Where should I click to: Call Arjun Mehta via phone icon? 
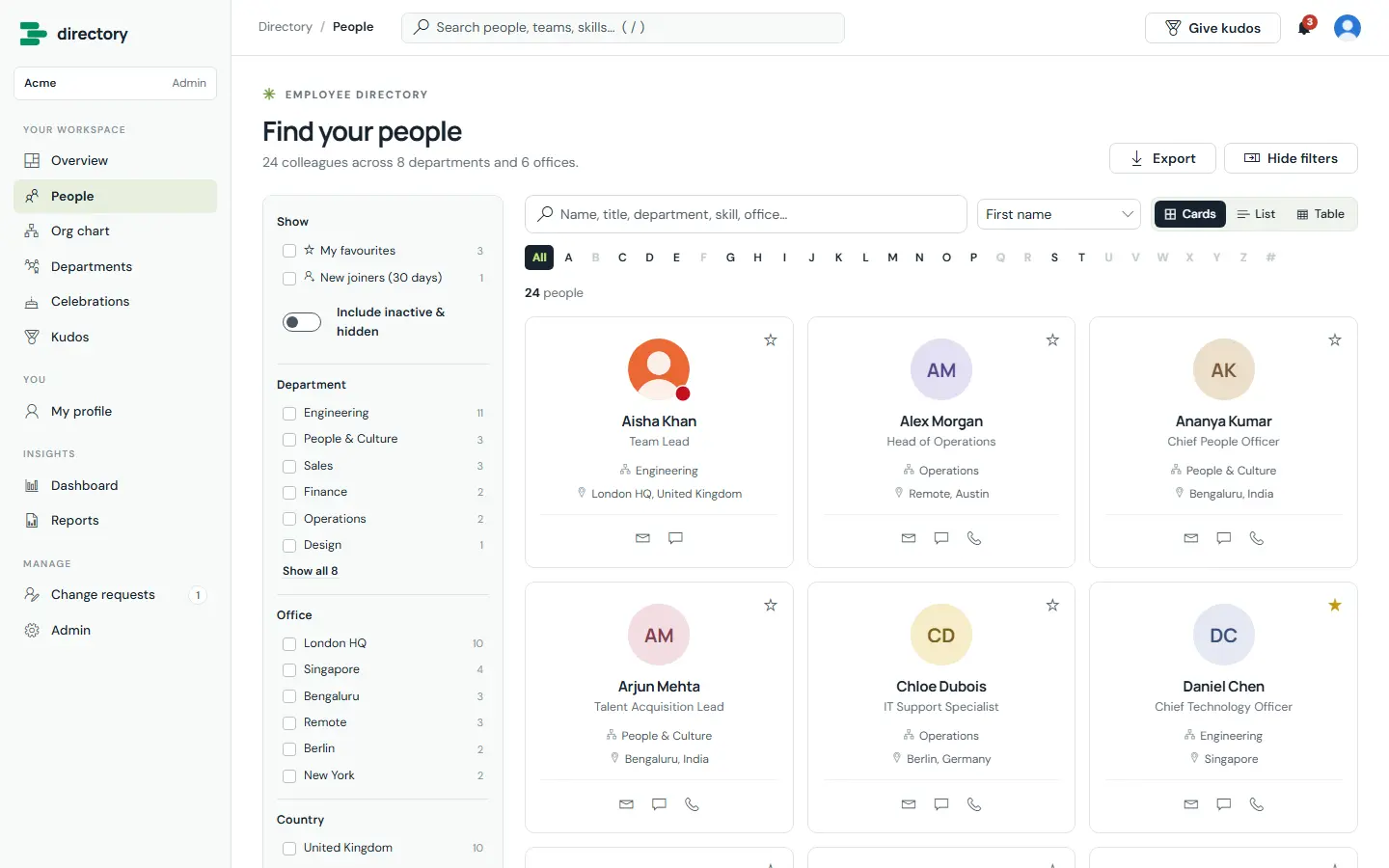pos(692,803)
